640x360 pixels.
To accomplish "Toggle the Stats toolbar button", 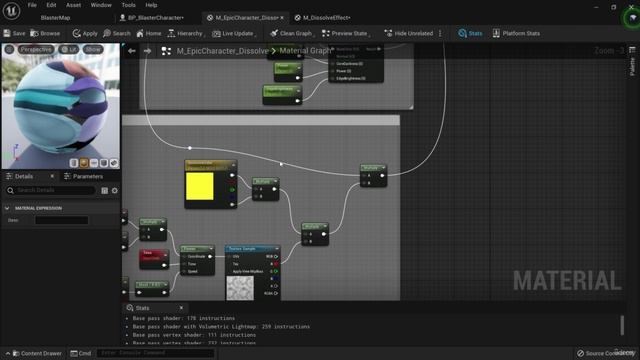I will [470, 33].
